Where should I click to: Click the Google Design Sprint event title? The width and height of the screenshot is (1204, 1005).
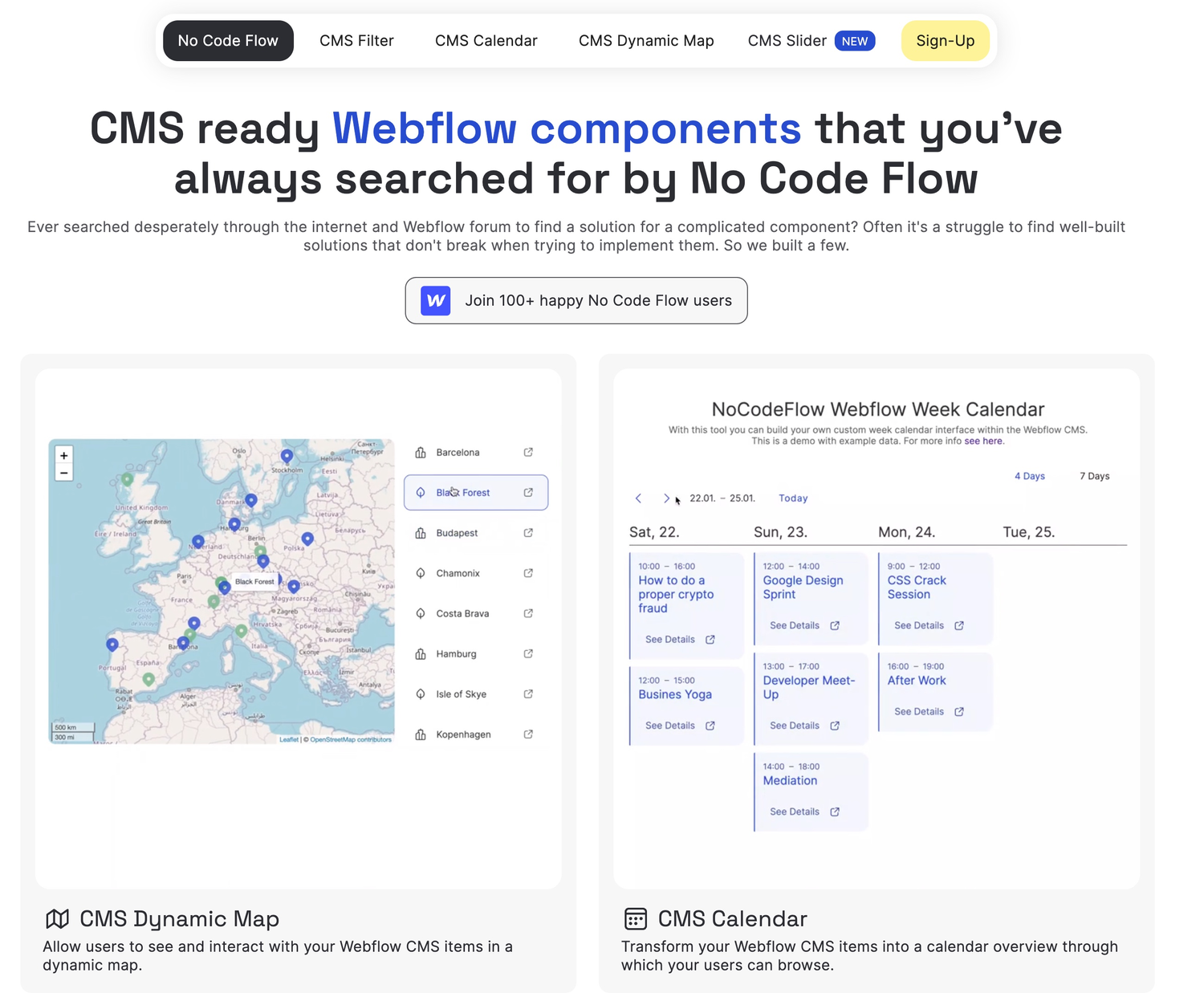(803, 588)
